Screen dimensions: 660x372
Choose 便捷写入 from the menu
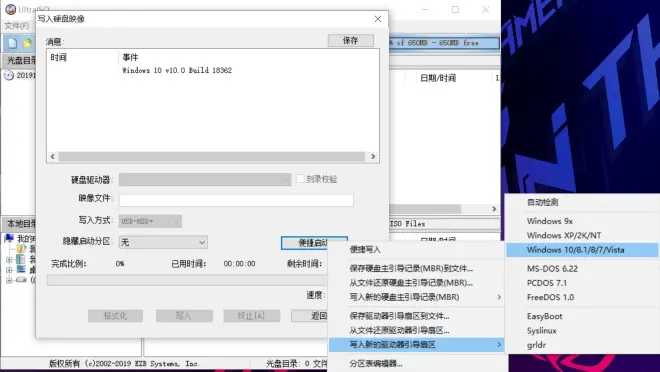tap(365, 250)
